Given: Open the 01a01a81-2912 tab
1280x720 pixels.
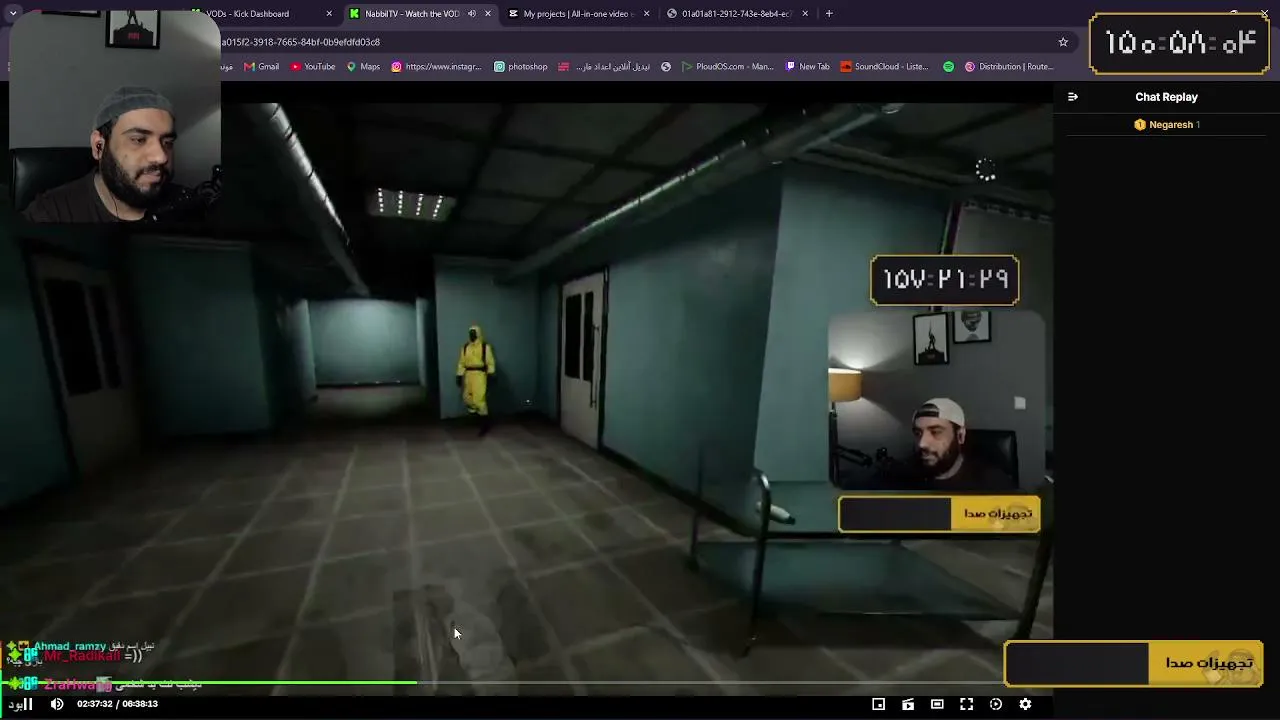Looking at the screenshot, I should click(737, 14).
